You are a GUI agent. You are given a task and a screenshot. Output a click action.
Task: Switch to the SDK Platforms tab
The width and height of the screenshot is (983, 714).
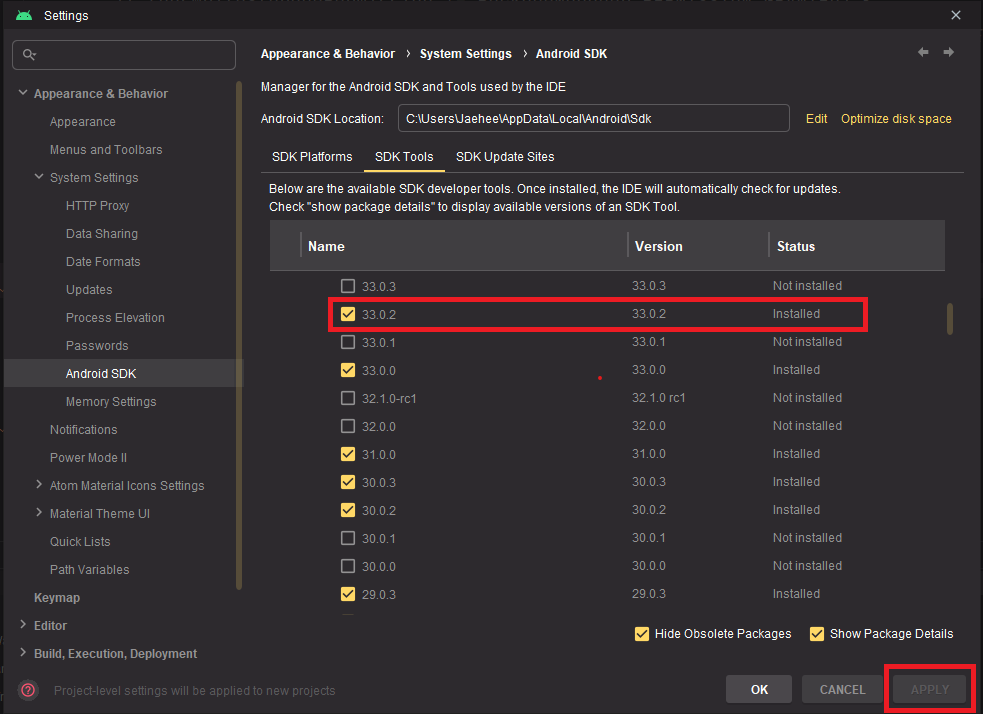[x=312, y=157]
